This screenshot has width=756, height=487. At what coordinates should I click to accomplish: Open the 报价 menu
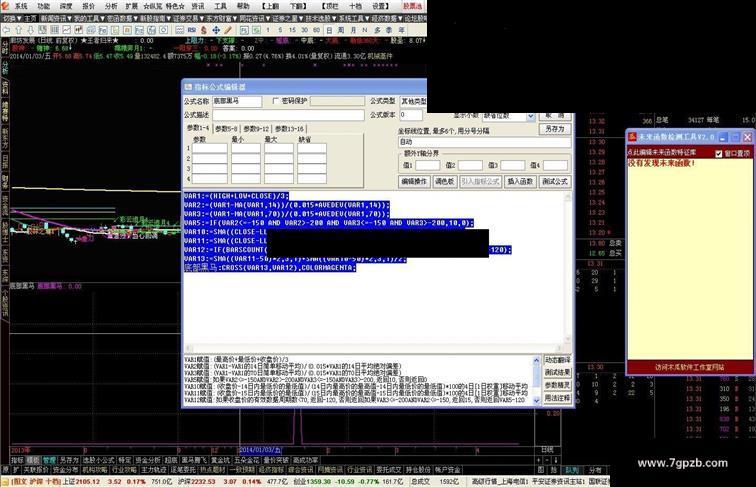[88, 6]
